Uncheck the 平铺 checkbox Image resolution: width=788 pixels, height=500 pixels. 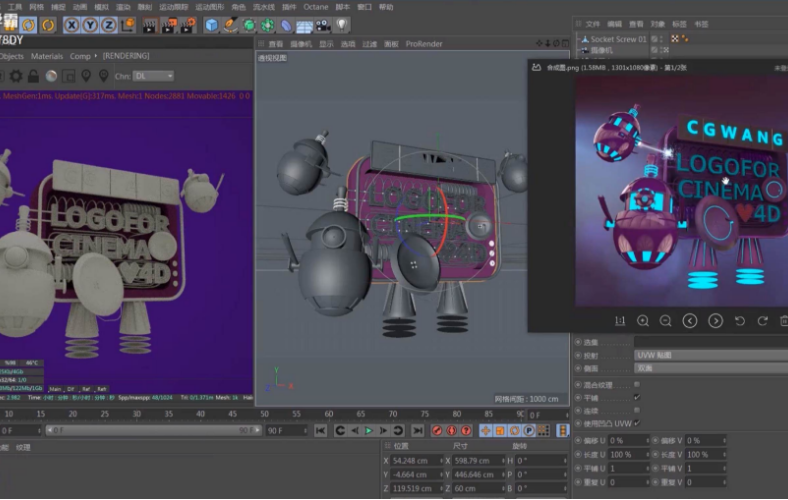pos(637,397)
